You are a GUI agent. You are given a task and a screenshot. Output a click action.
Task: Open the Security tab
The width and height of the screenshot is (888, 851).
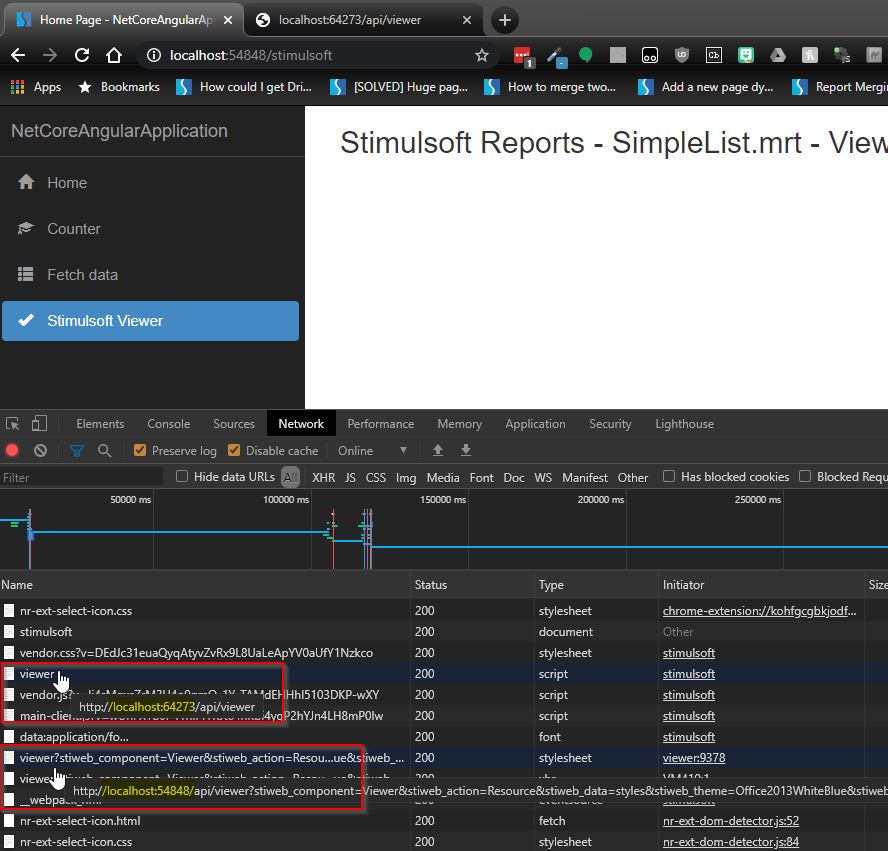tap(610, 424)
